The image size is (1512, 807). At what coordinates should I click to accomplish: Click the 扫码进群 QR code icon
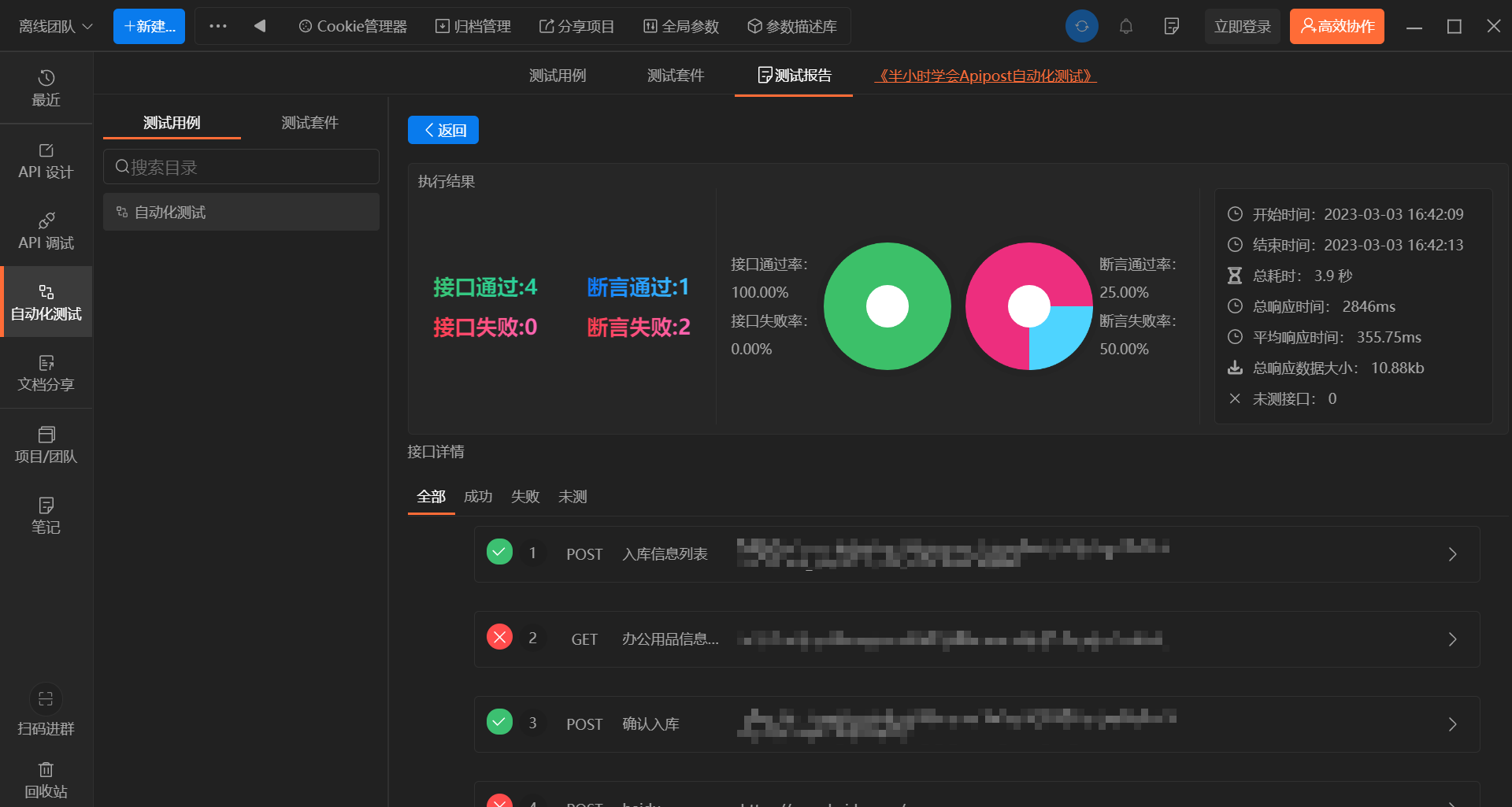tap(46, 699)
